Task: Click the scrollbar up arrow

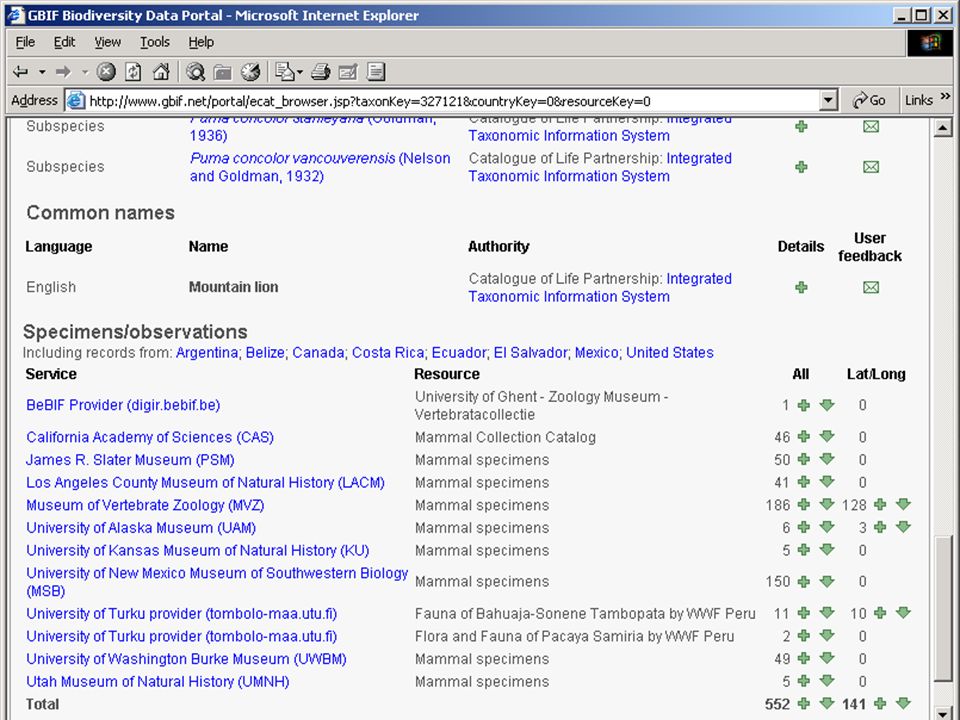Action: pos(942,129)
